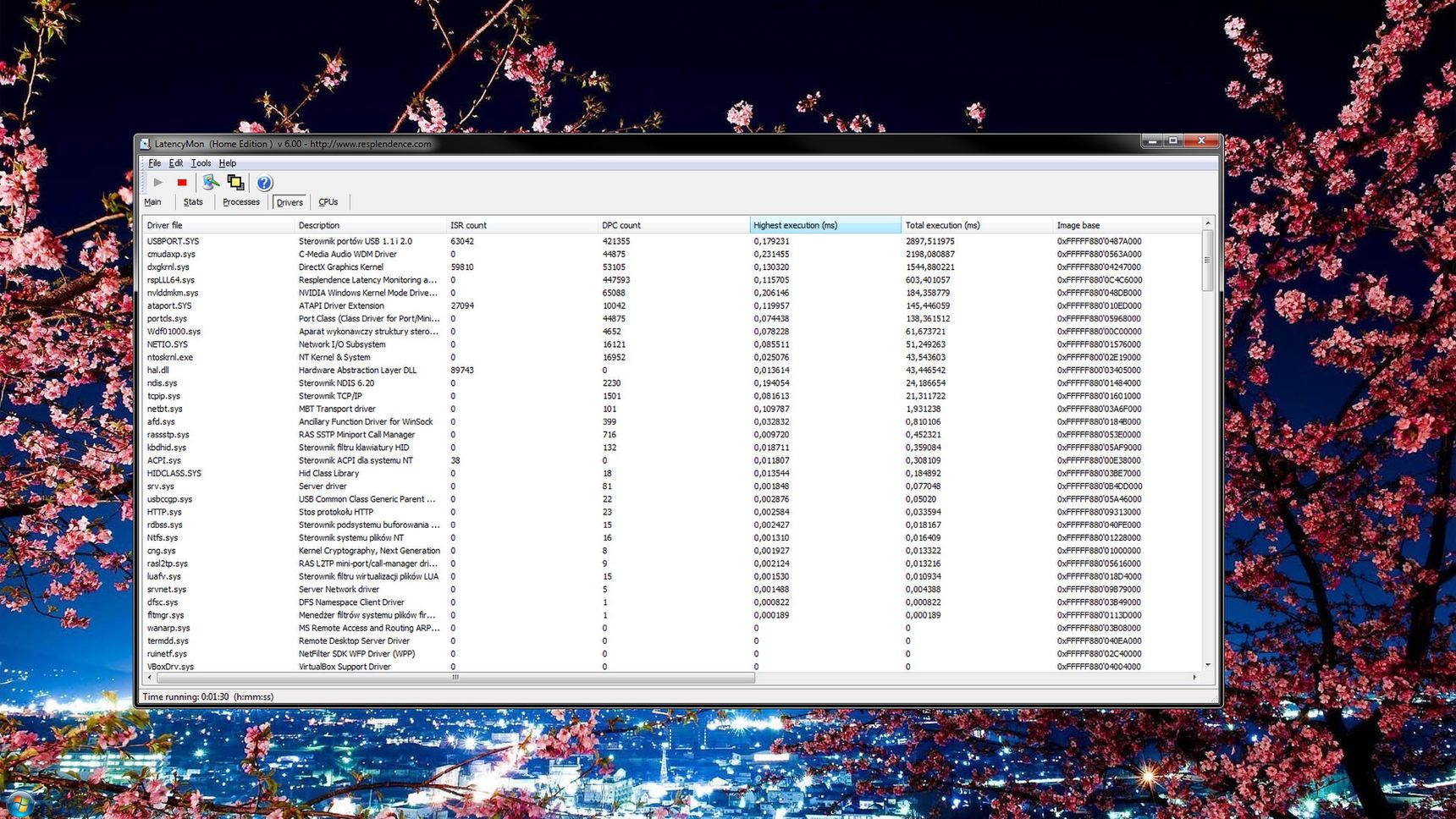This screenshot has height=819, width=1456.
Task: Select the Drivers tab
Action: (290, 202)
